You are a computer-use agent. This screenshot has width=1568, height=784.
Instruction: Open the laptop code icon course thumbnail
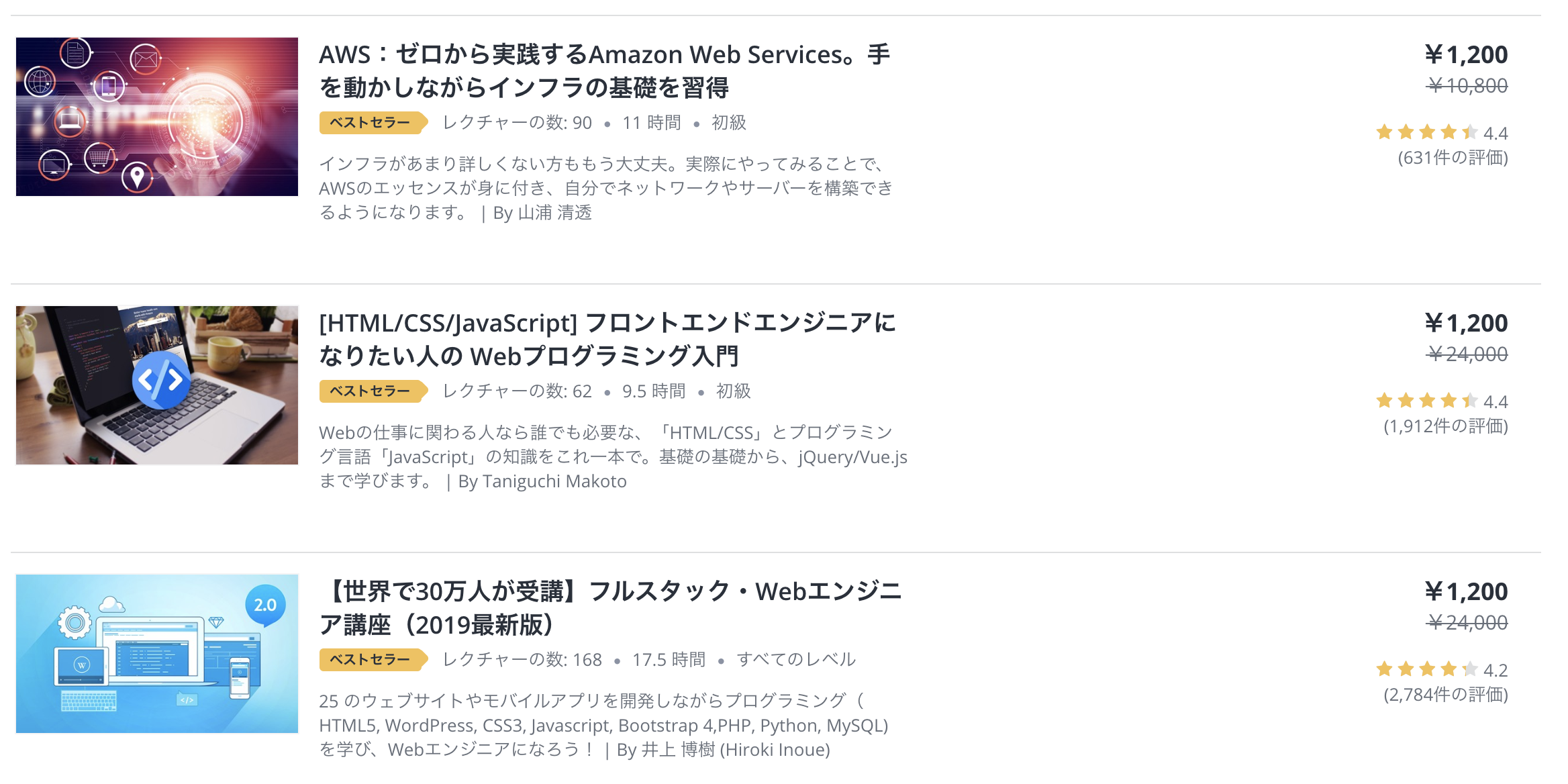point(157,385)
